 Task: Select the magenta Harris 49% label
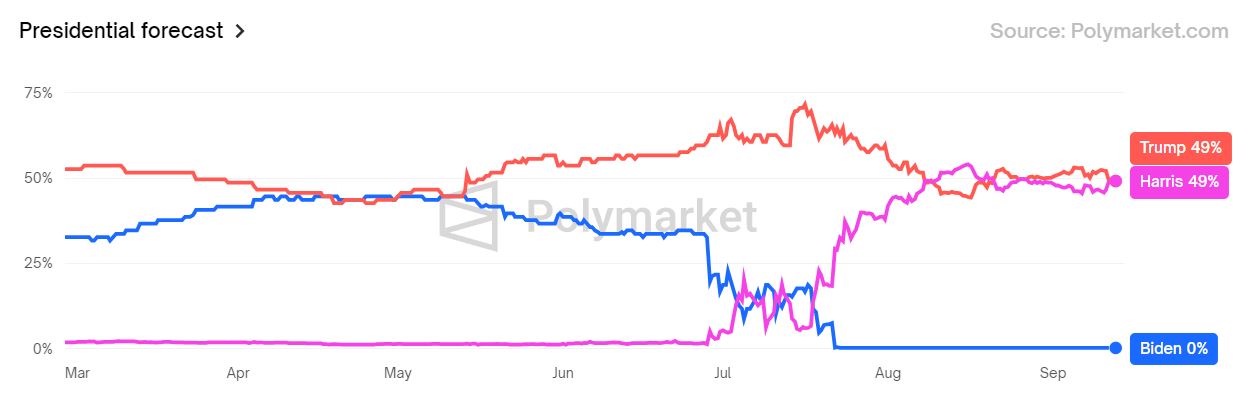point(1179,182)
